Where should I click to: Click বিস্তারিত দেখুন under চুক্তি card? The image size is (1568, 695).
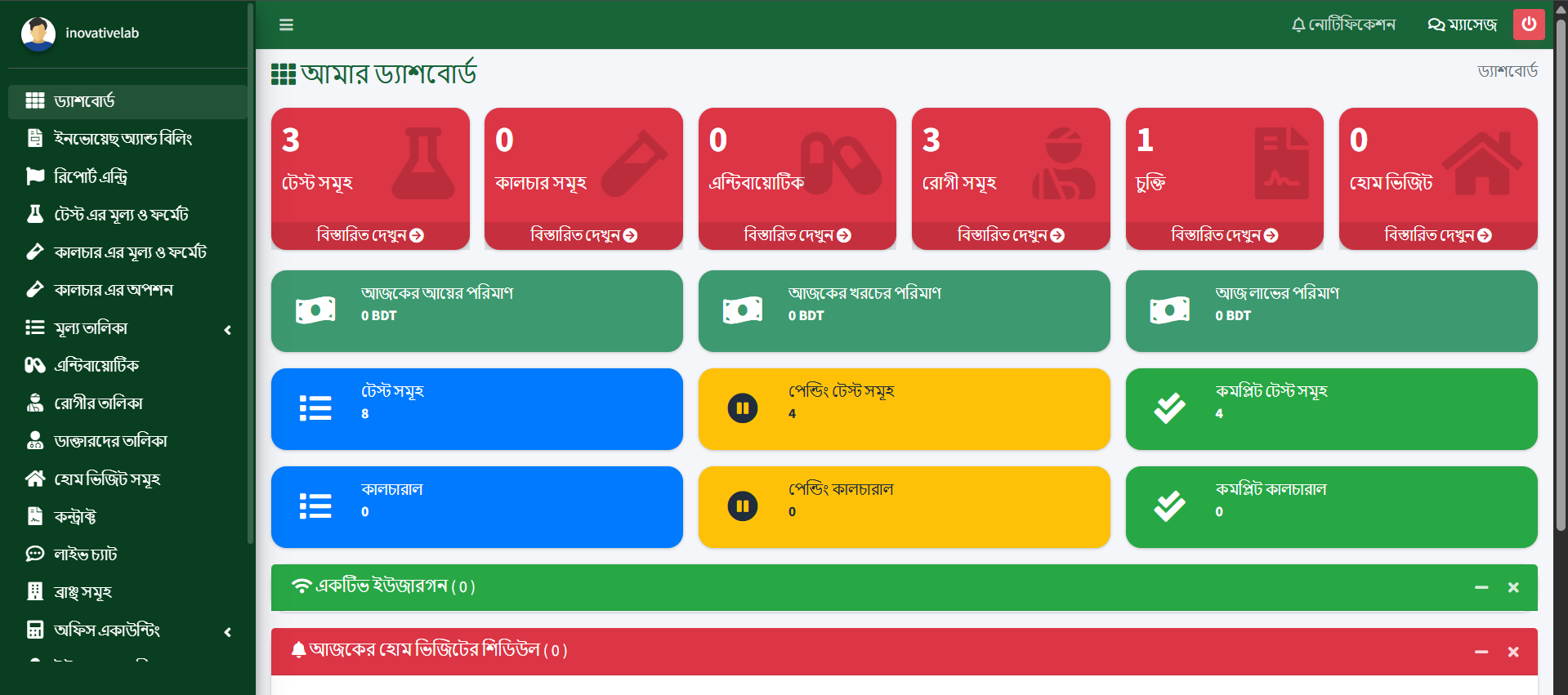coord(1224,235)
